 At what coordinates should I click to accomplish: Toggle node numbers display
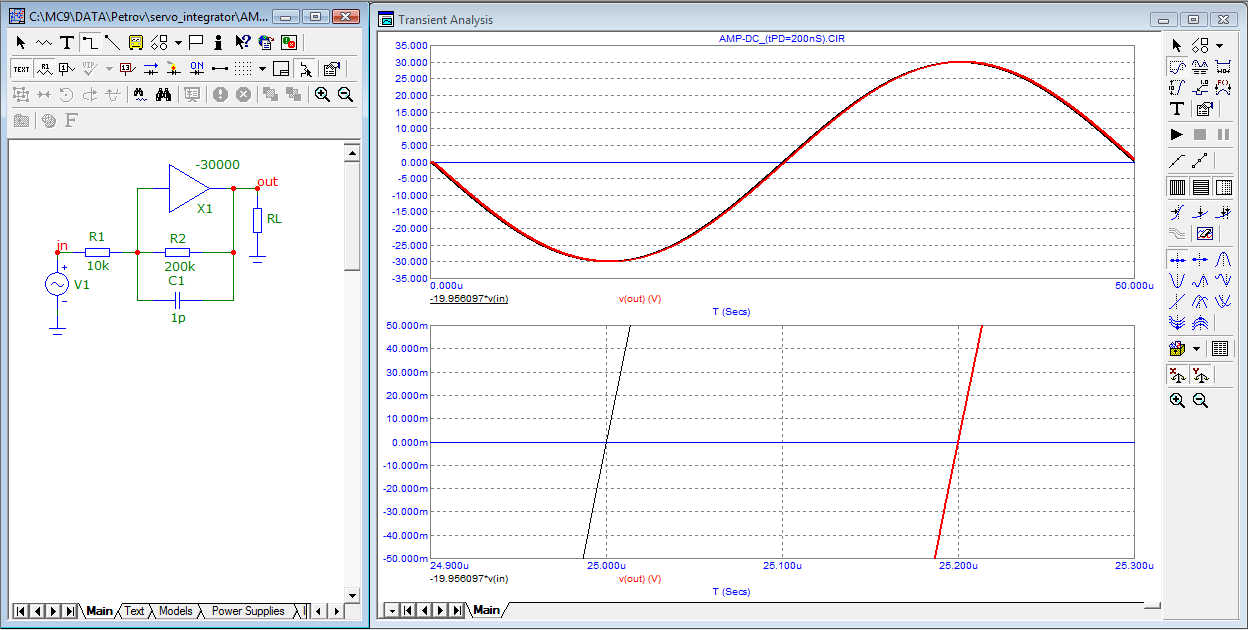point(67,68)
